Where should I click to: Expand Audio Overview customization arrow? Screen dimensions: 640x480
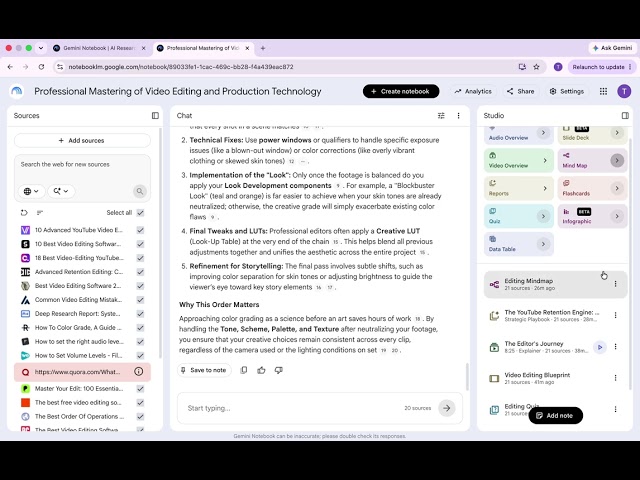(543, 133)
